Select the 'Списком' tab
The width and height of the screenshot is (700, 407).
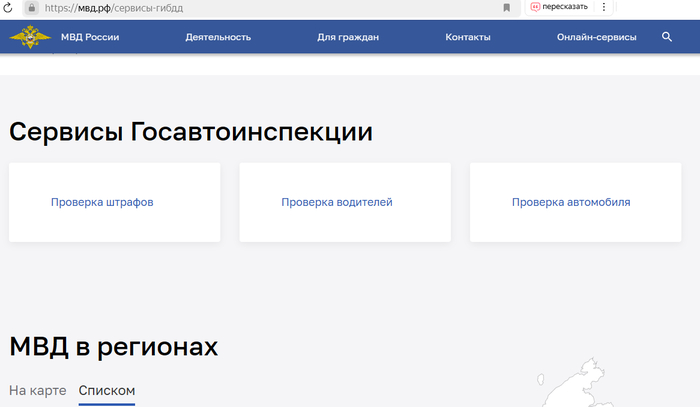click(x=106, y=390)
